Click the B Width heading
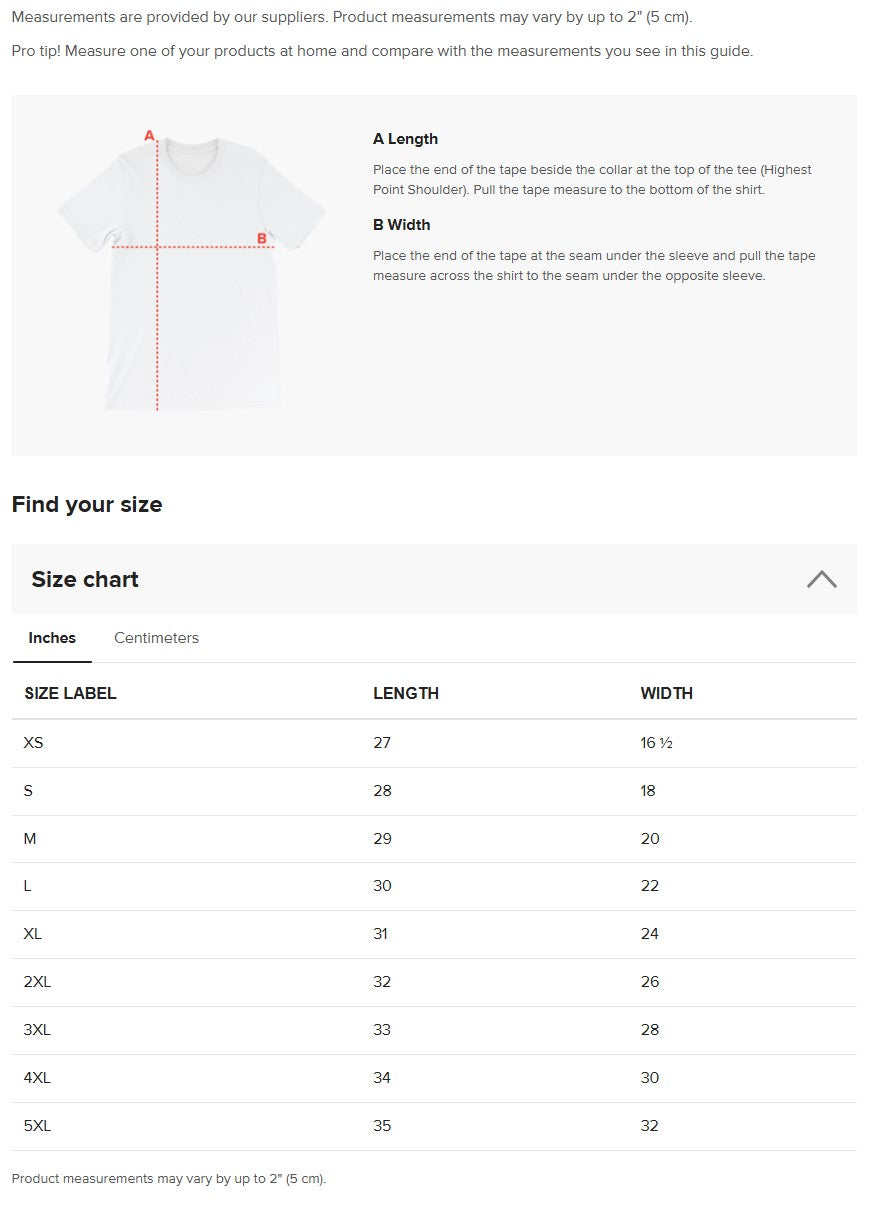869x1214 pixels. coord(402,225)
